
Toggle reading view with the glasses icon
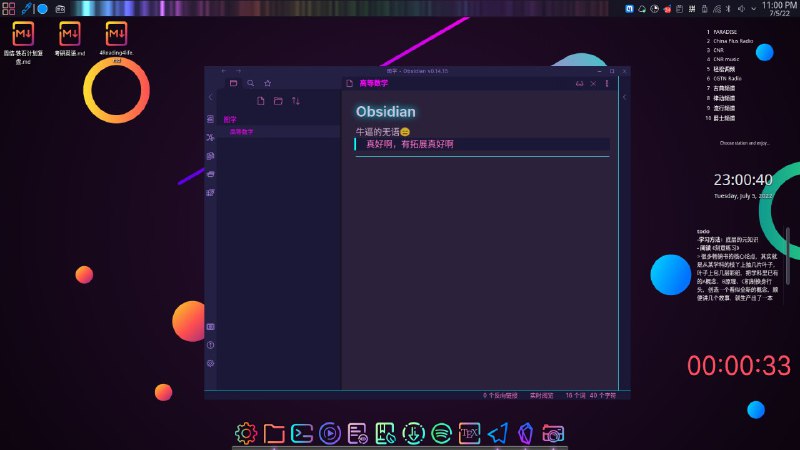click(580, 83)
